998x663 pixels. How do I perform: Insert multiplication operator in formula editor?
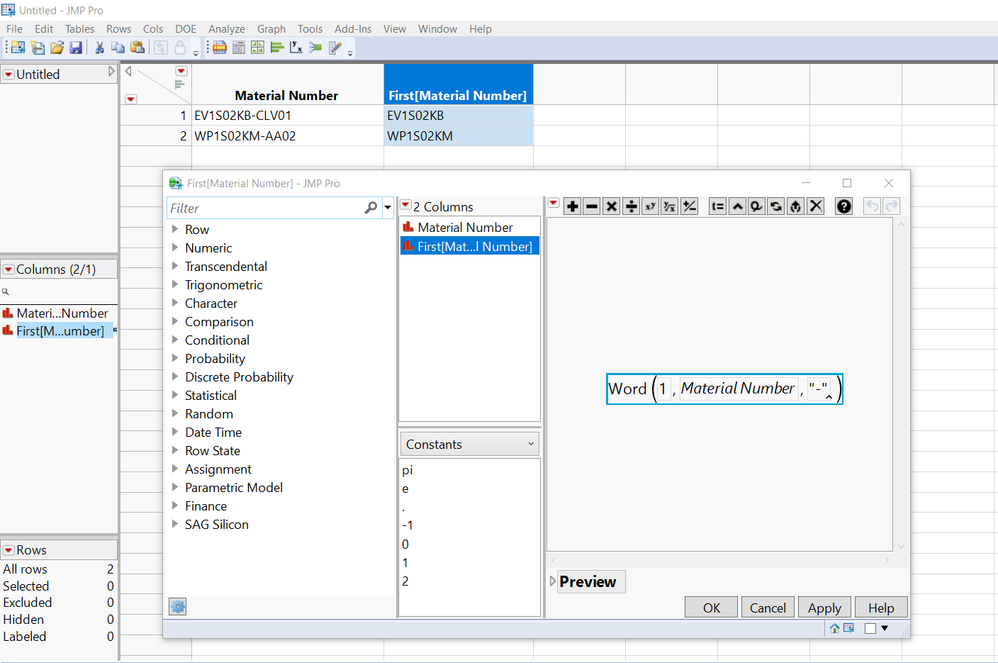click(x=612, y=206)
